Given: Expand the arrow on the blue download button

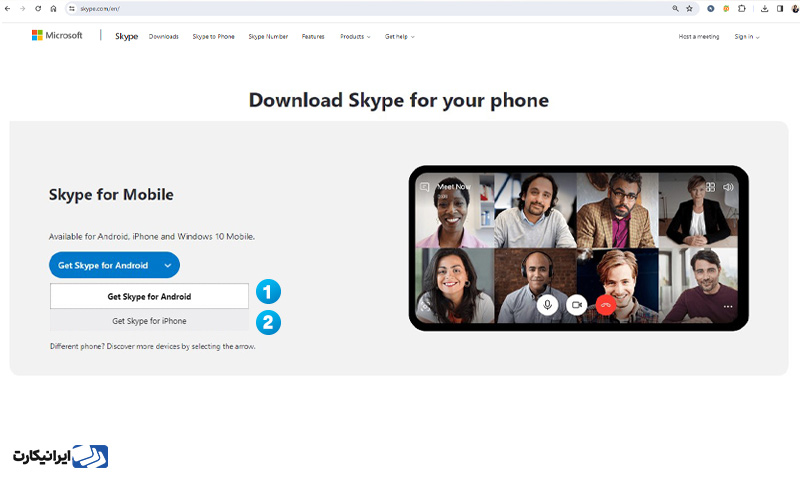Looking at the screenshot, I should tap(168, 265).
